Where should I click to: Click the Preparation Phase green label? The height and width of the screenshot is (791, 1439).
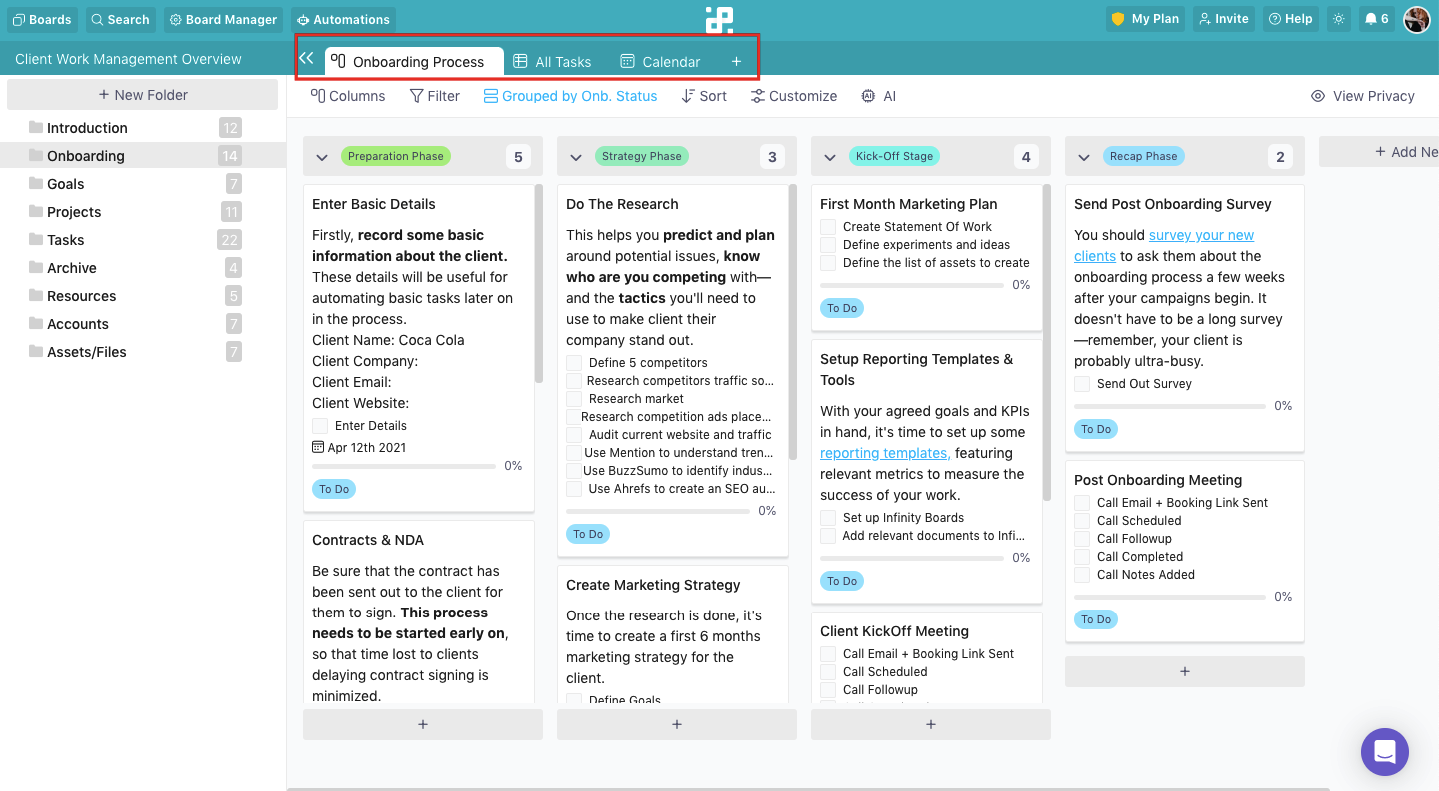(396, 156)
